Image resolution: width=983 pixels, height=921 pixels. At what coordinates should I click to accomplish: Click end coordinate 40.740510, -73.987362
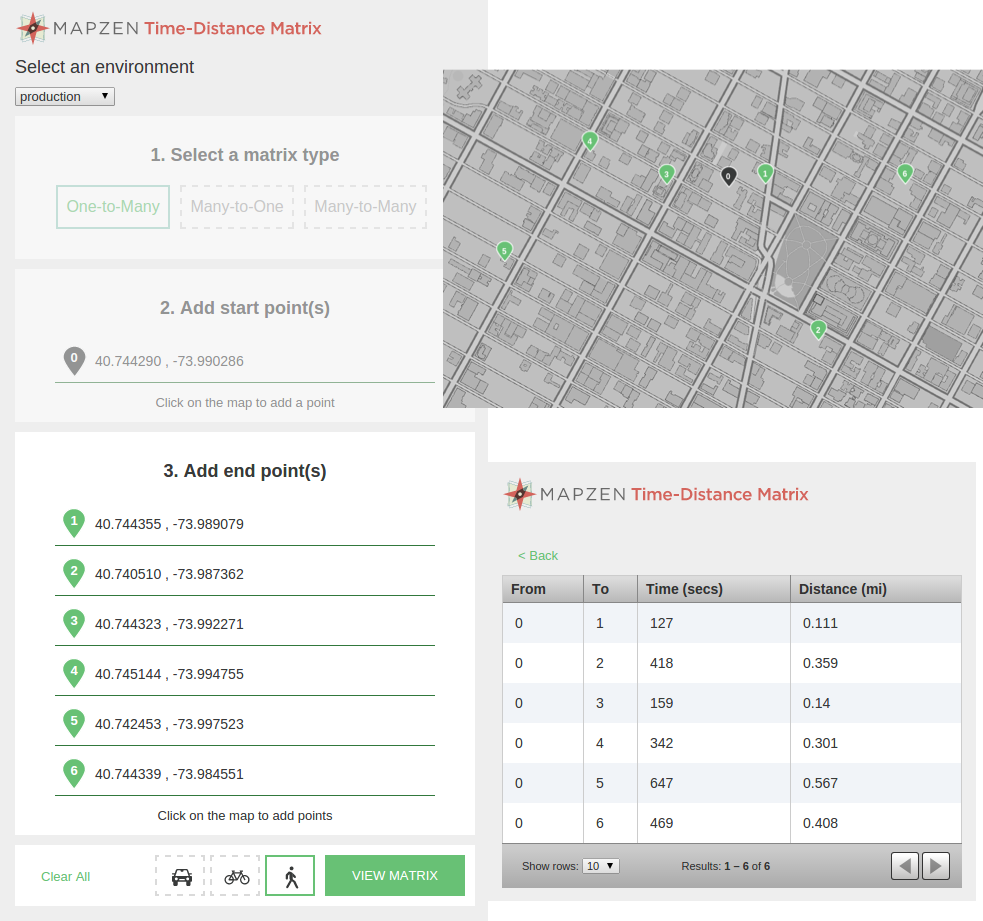[x=169, y=574]
